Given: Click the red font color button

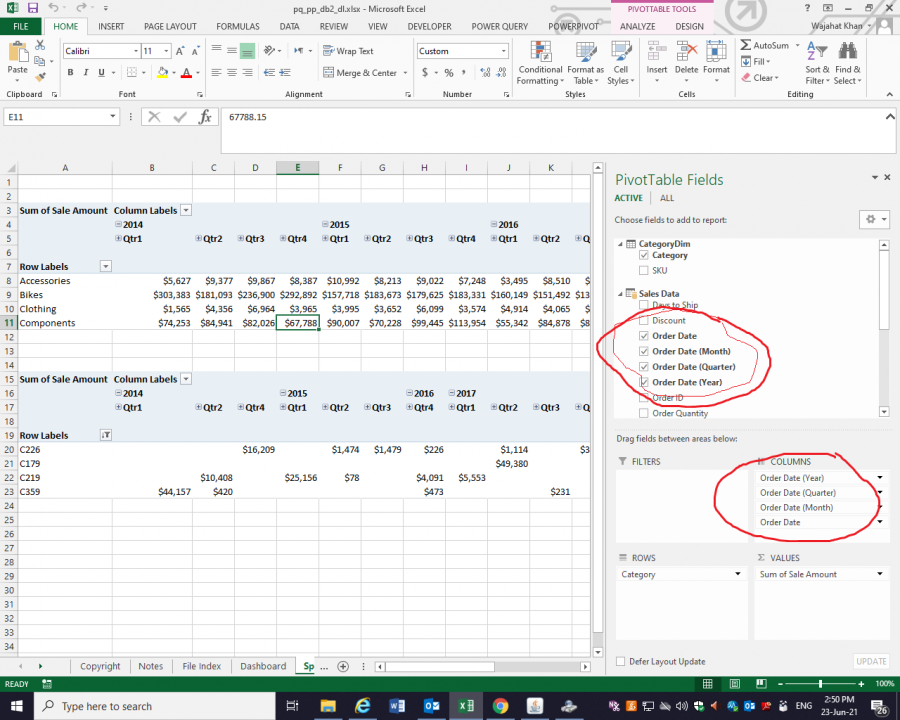Looking at the screenshot, I should click(186, 72).
